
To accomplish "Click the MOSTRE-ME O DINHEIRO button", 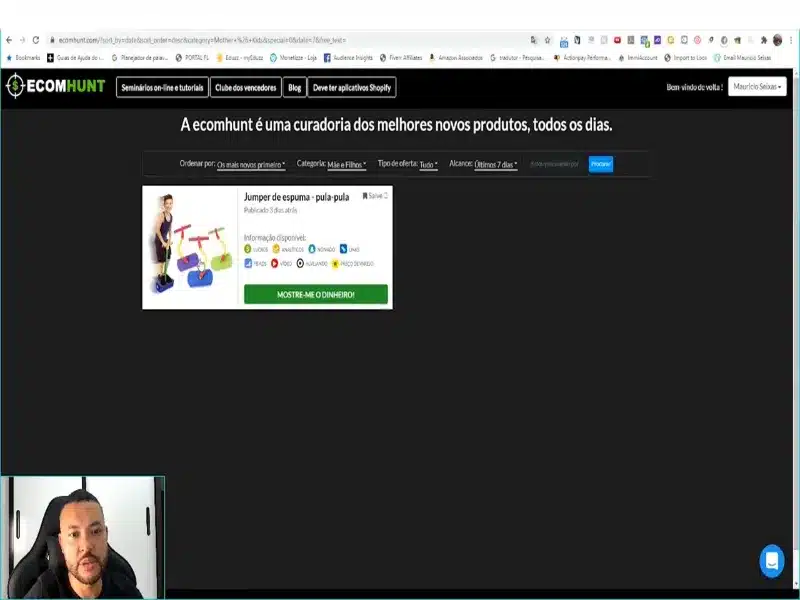I will tap(316, 294).
